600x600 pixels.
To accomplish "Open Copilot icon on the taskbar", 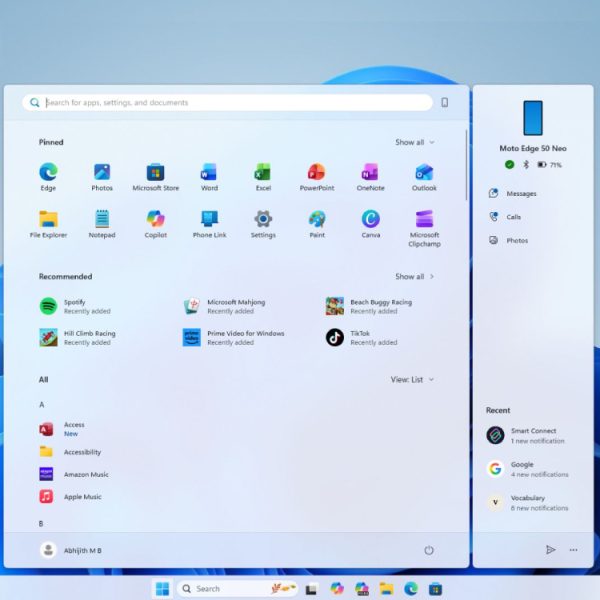I will click(x=337, y=589).
